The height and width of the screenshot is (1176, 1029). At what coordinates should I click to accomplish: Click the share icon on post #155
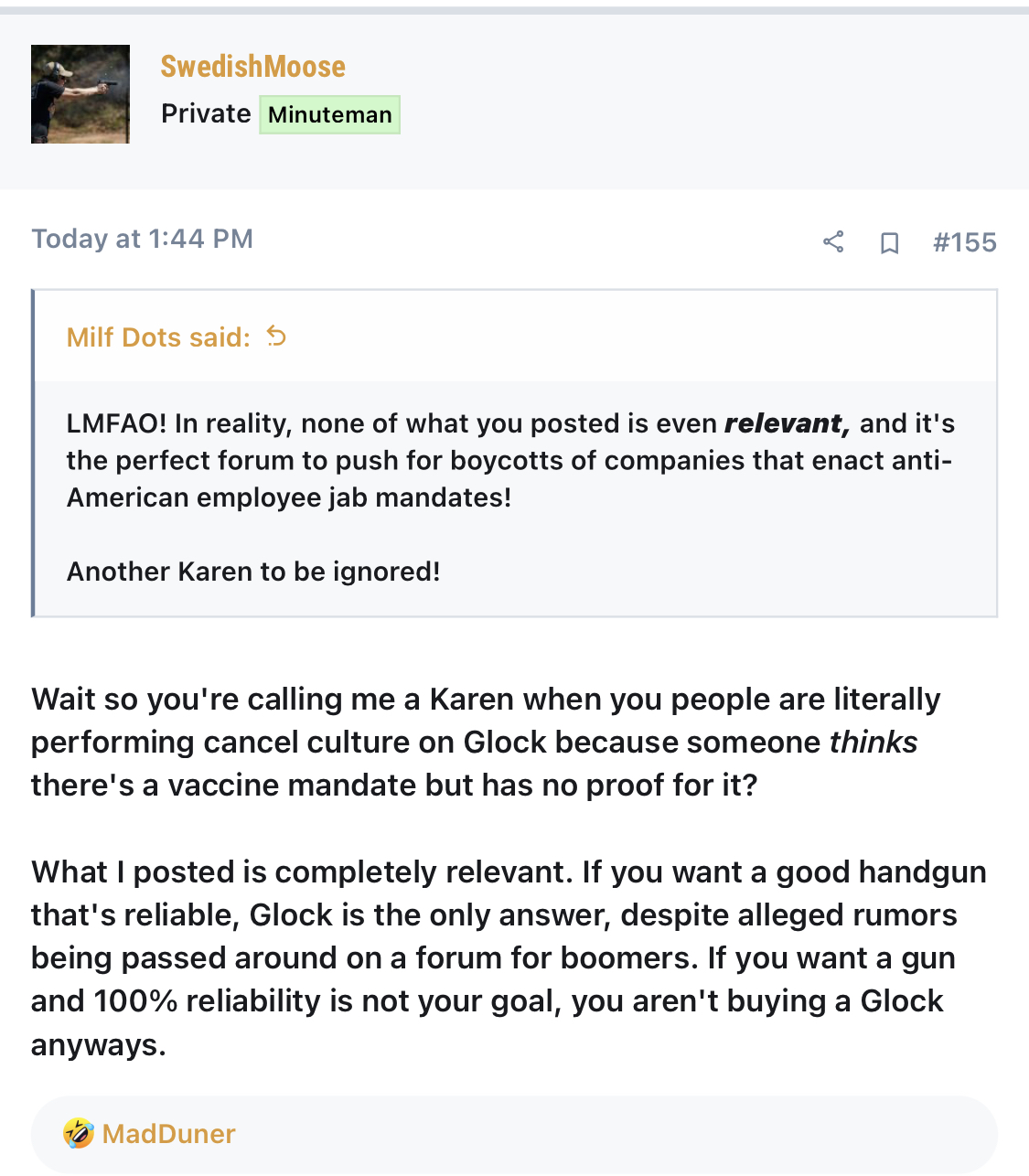pos(832,242)
